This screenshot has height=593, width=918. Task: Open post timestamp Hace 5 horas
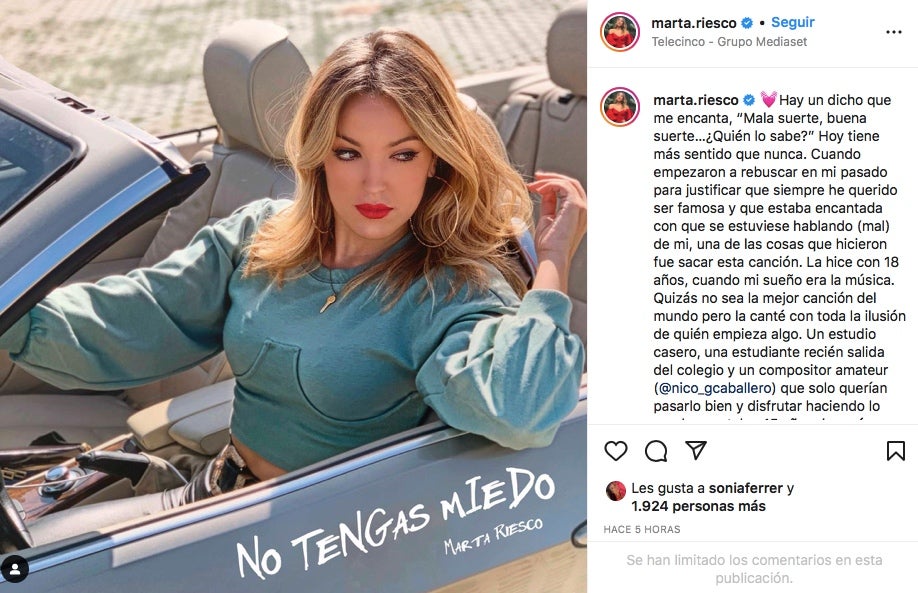pyautogui.click(x=642, y=530)
